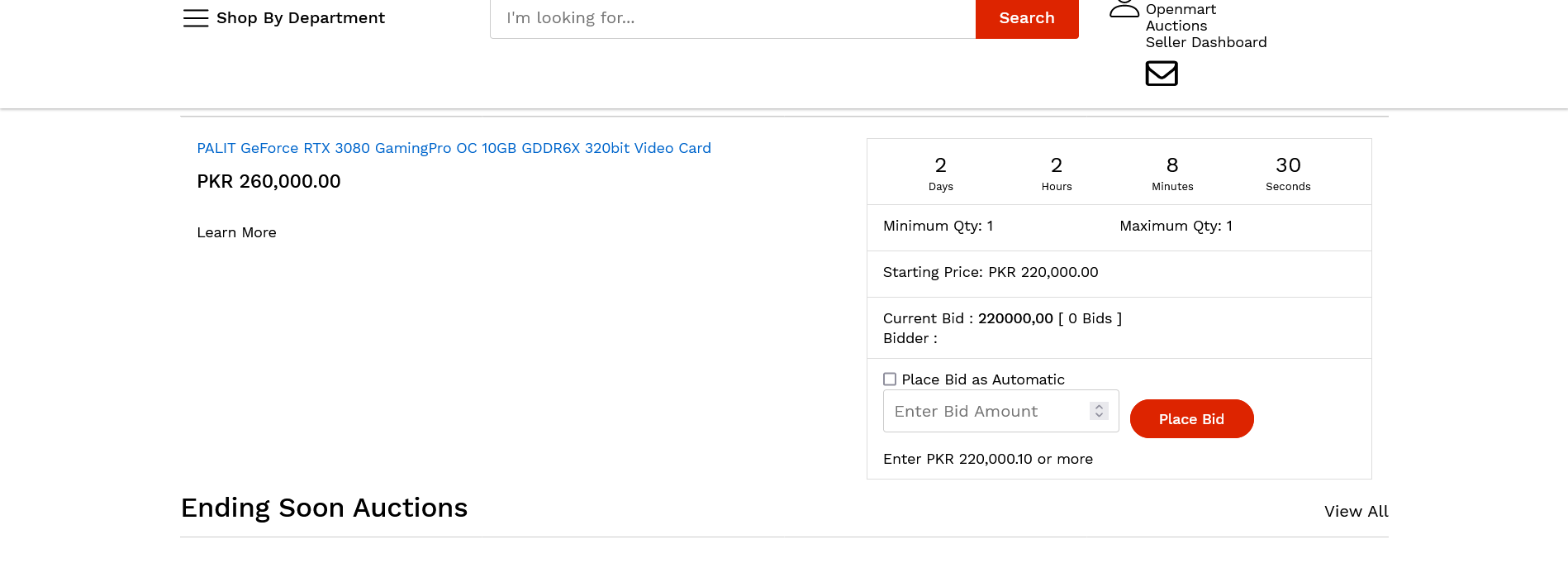Viewport: 1568px width, 587px height.
Task: Enable Place Bid as Automatic checkbox
Action: 890,379
